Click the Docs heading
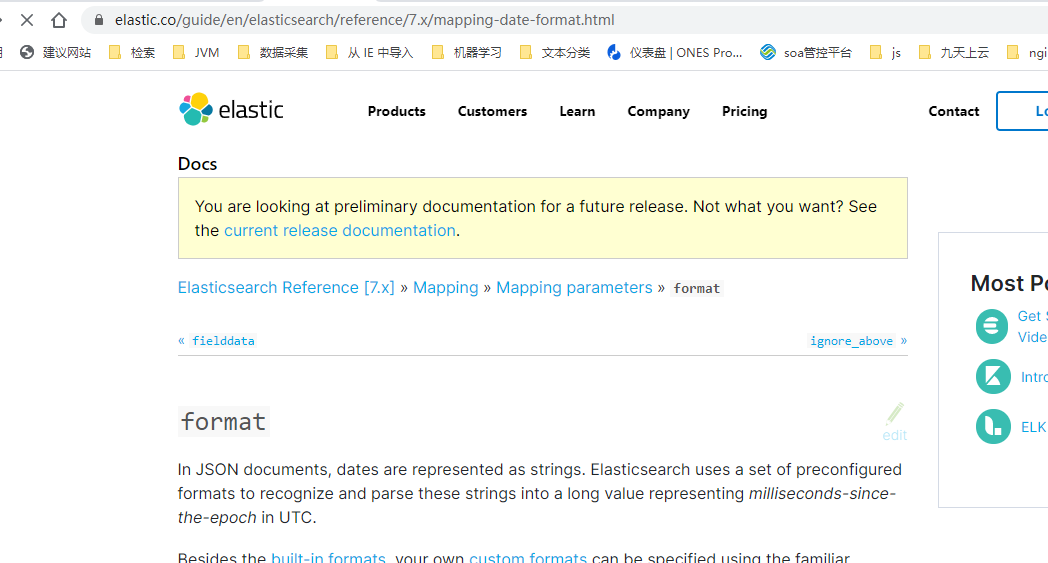 click(197, 164)
